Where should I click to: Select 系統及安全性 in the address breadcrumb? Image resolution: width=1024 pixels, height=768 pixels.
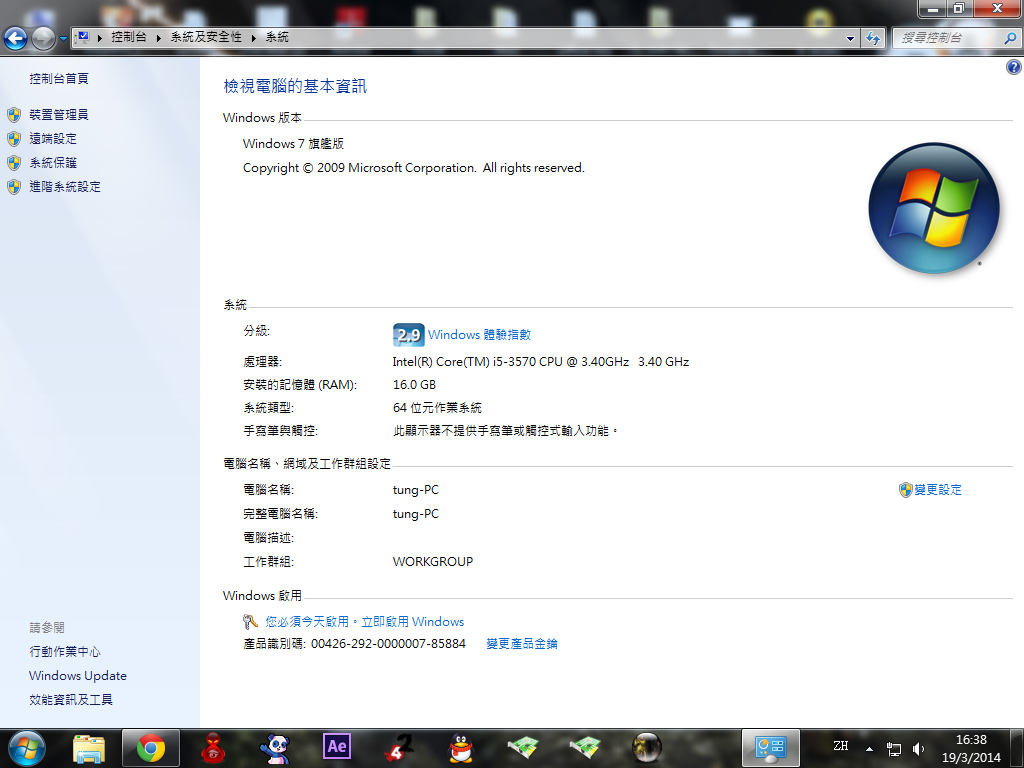[x=206, y=37]
